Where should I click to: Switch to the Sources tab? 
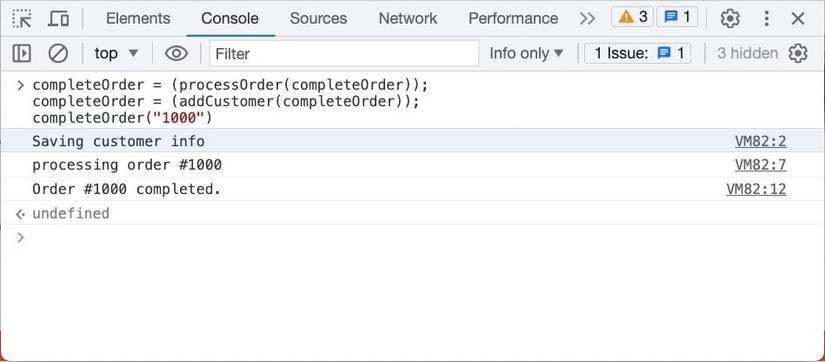[318, 18]
